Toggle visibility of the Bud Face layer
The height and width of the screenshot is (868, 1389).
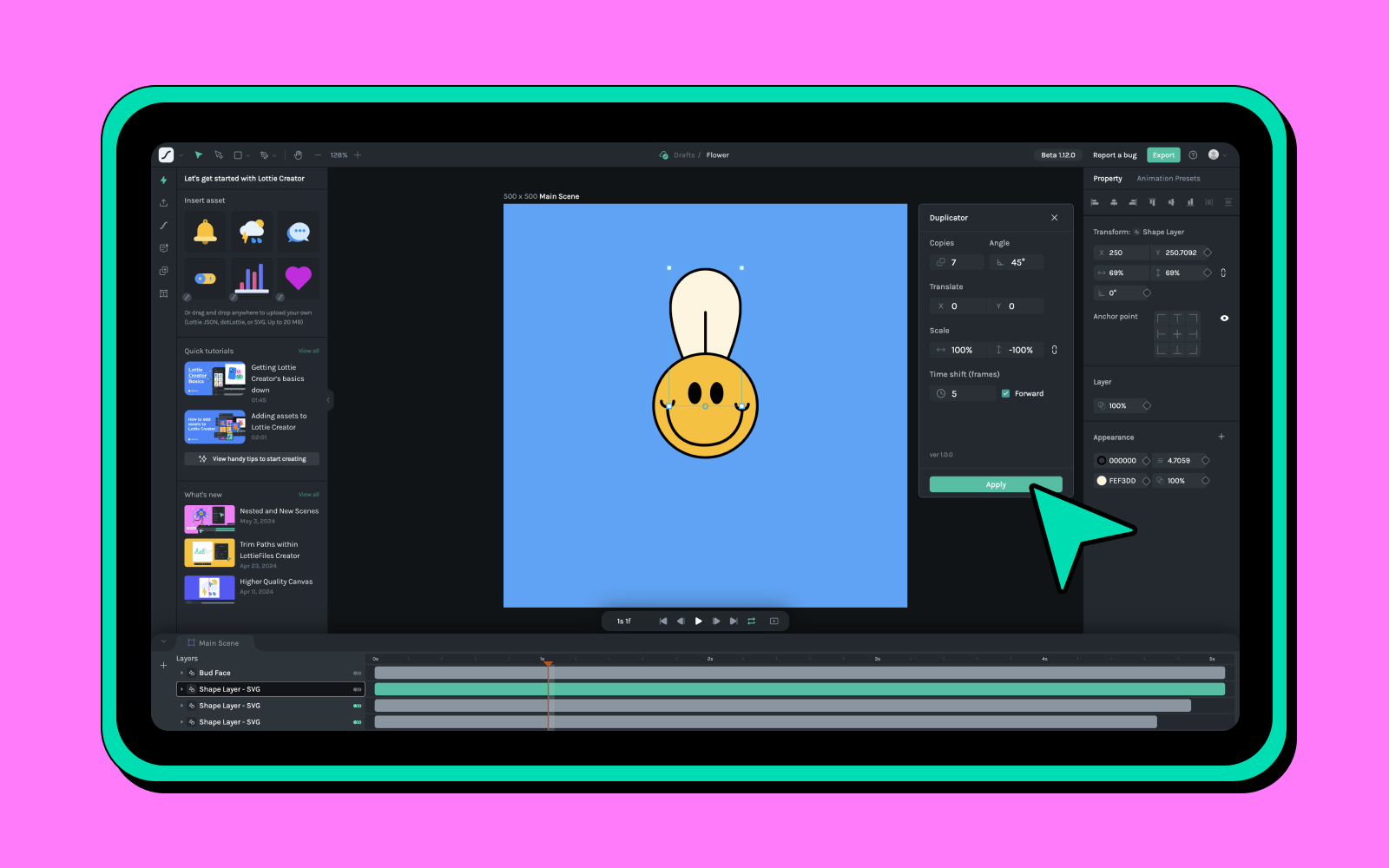coord(357,673)
